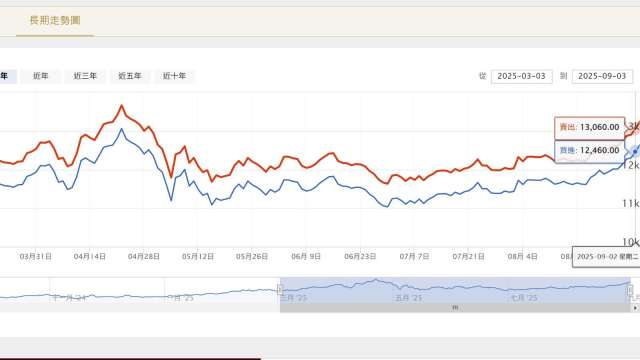Screen dimensions: 640x360
Task: Click the 買進 12,460.00 tooltip box
Action: click(589, 151)
